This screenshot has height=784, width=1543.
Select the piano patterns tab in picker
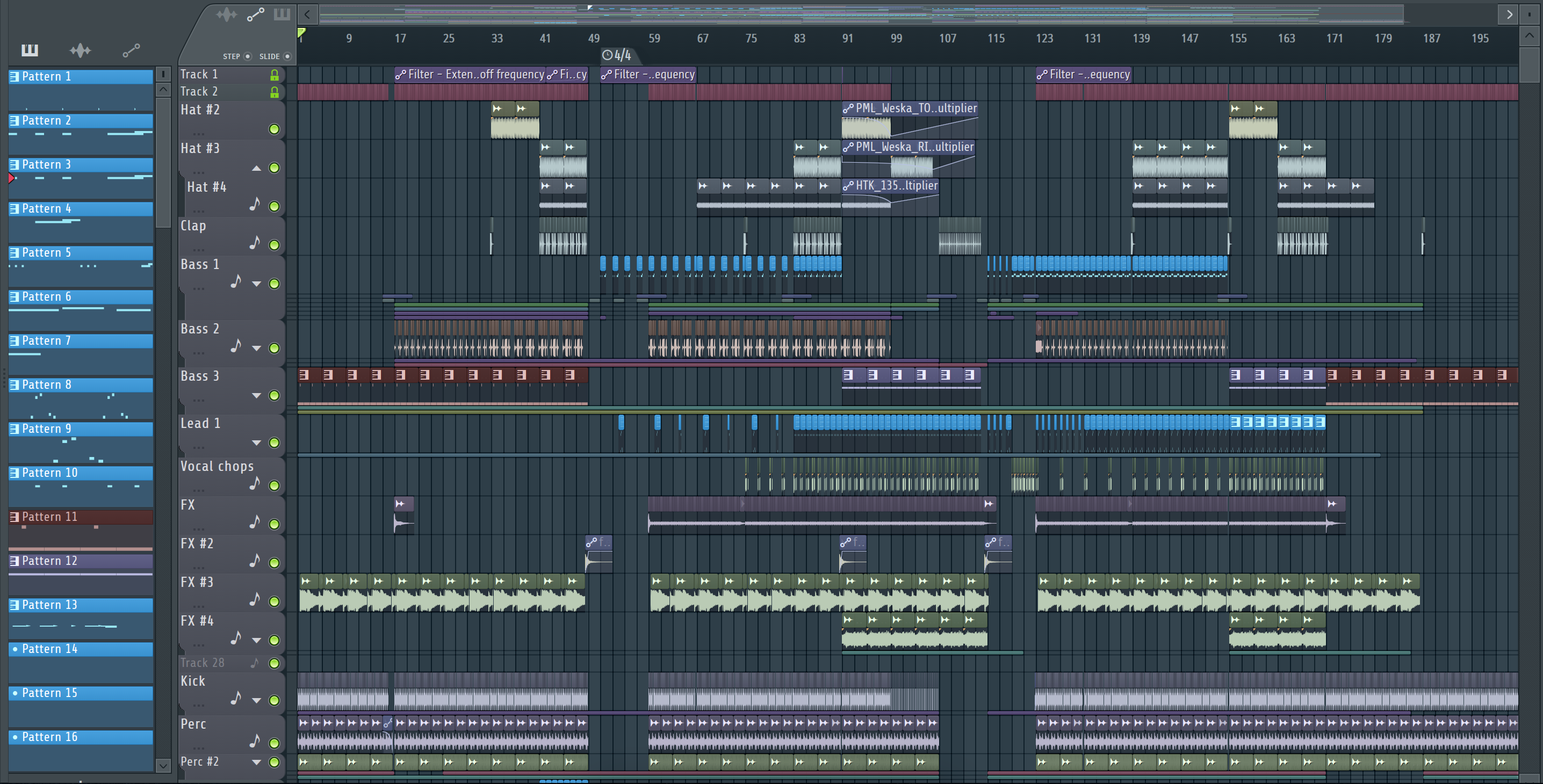(x=30, y=50)
